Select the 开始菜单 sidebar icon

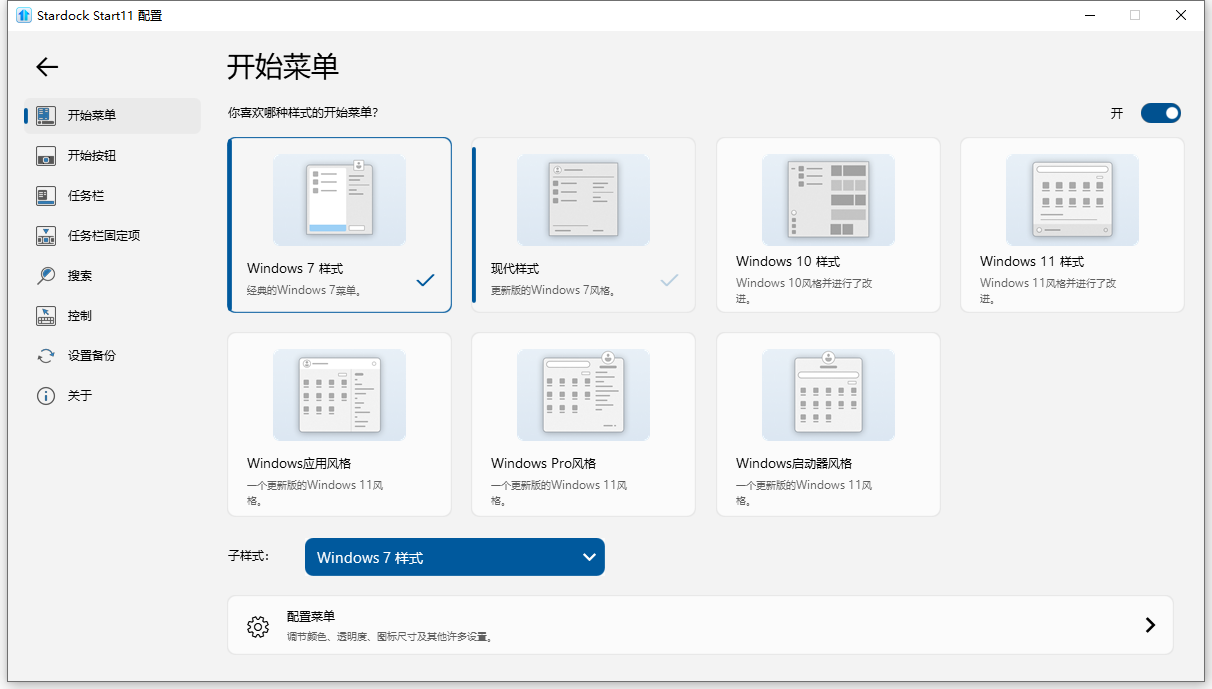point(45,115)
